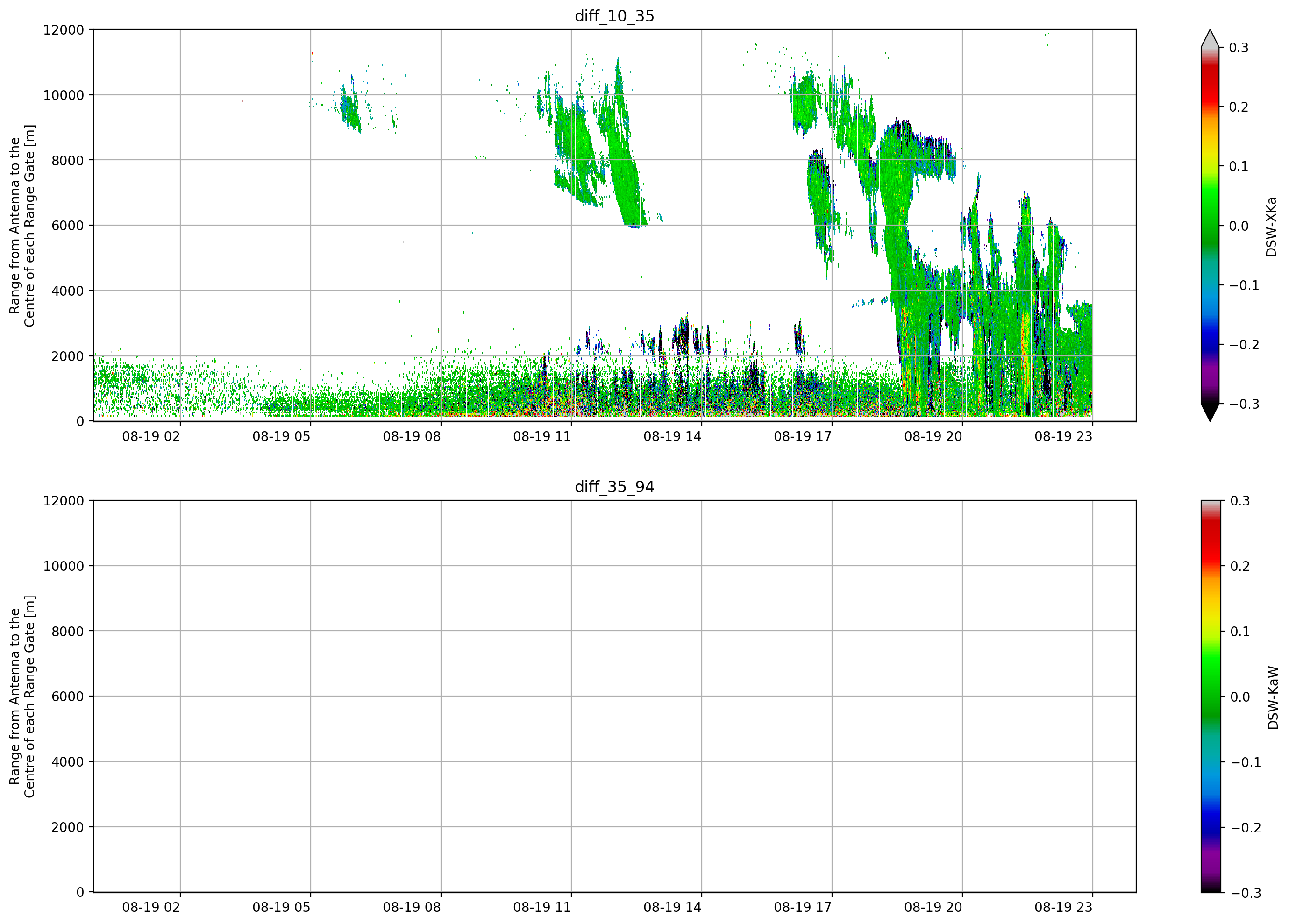The width and height of the screenshot is (1289, 924).
Task: Click the 8000 y-tick of diff_10_35 plot
Action: point(68,161)
